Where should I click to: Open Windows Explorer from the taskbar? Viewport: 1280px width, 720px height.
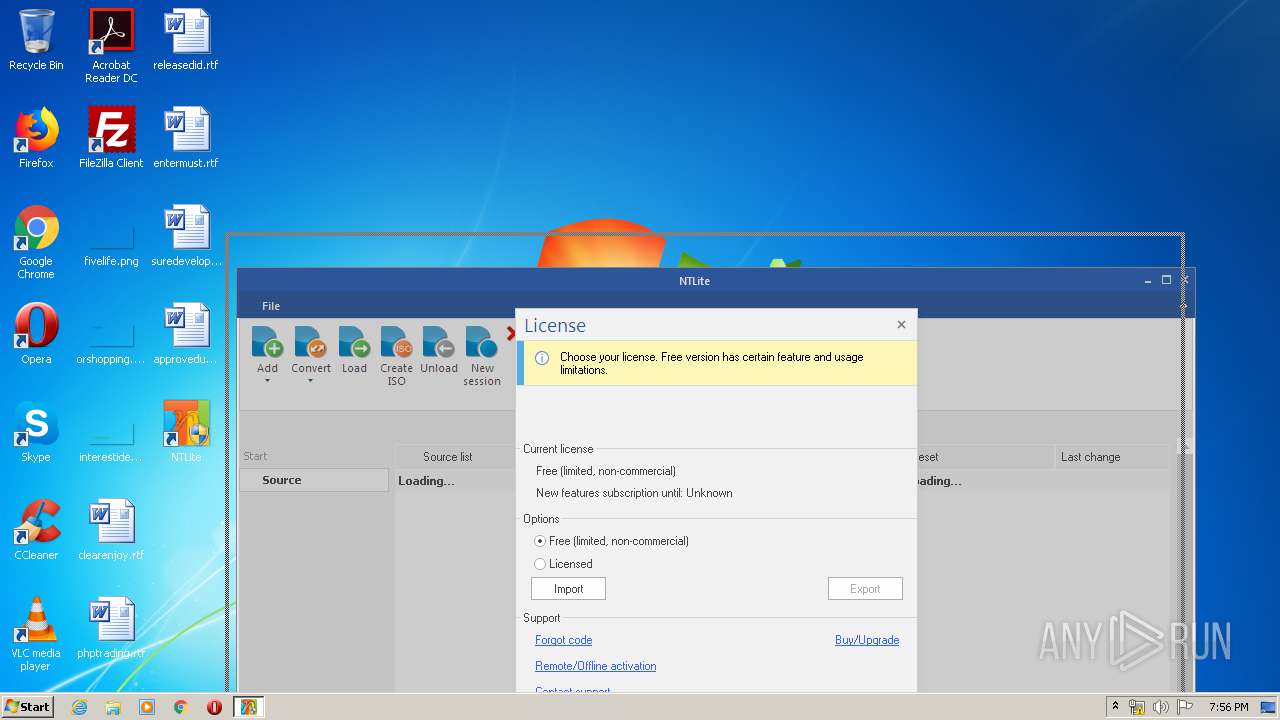(113, 707)
